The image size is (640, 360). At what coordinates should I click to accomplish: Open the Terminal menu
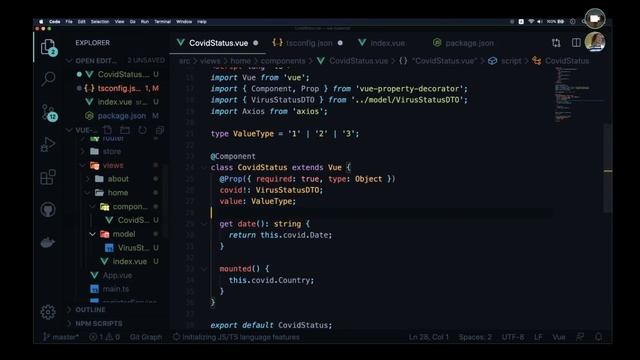(x=162, y=22)
